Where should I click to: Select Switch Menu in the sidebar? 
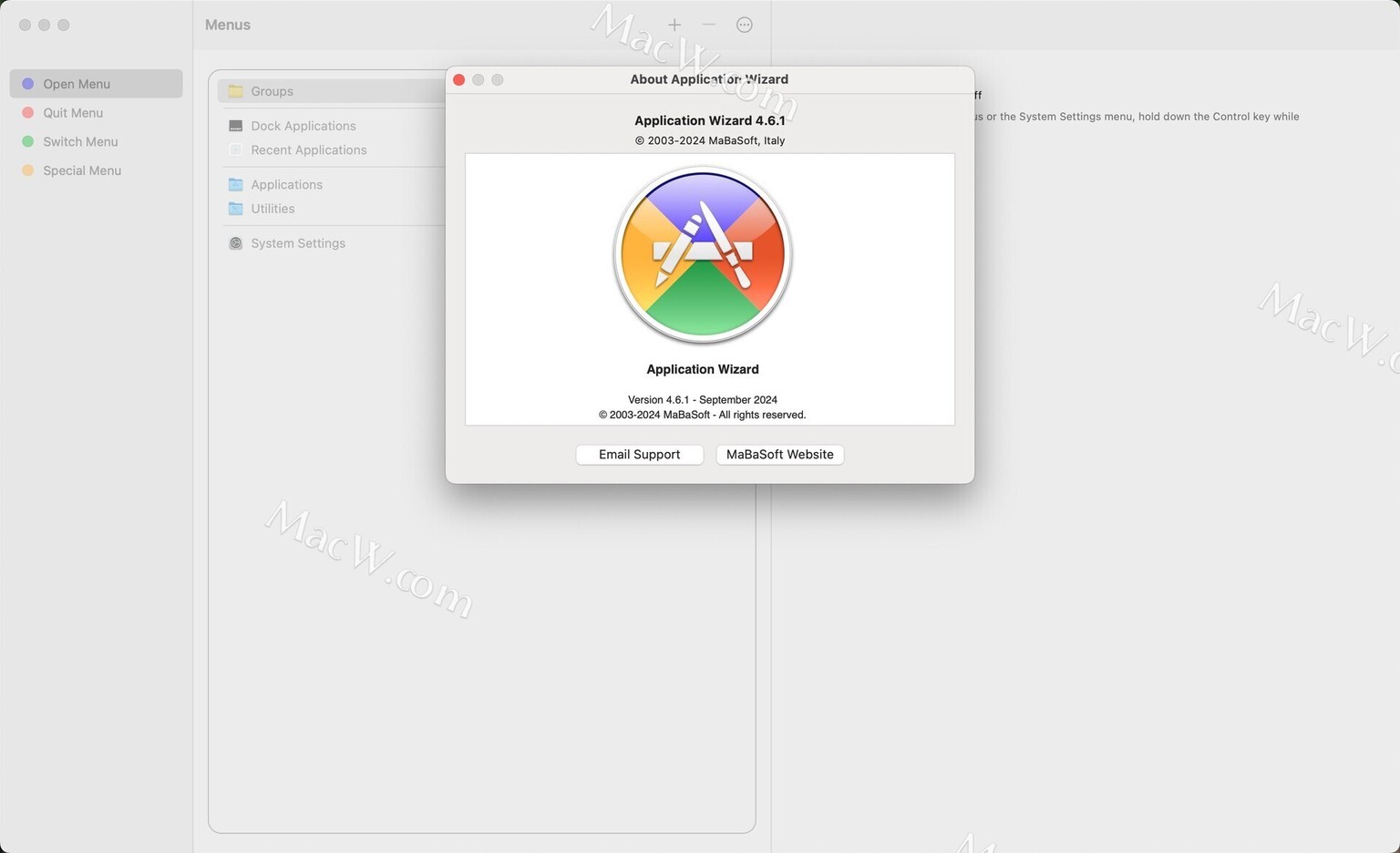96,142
